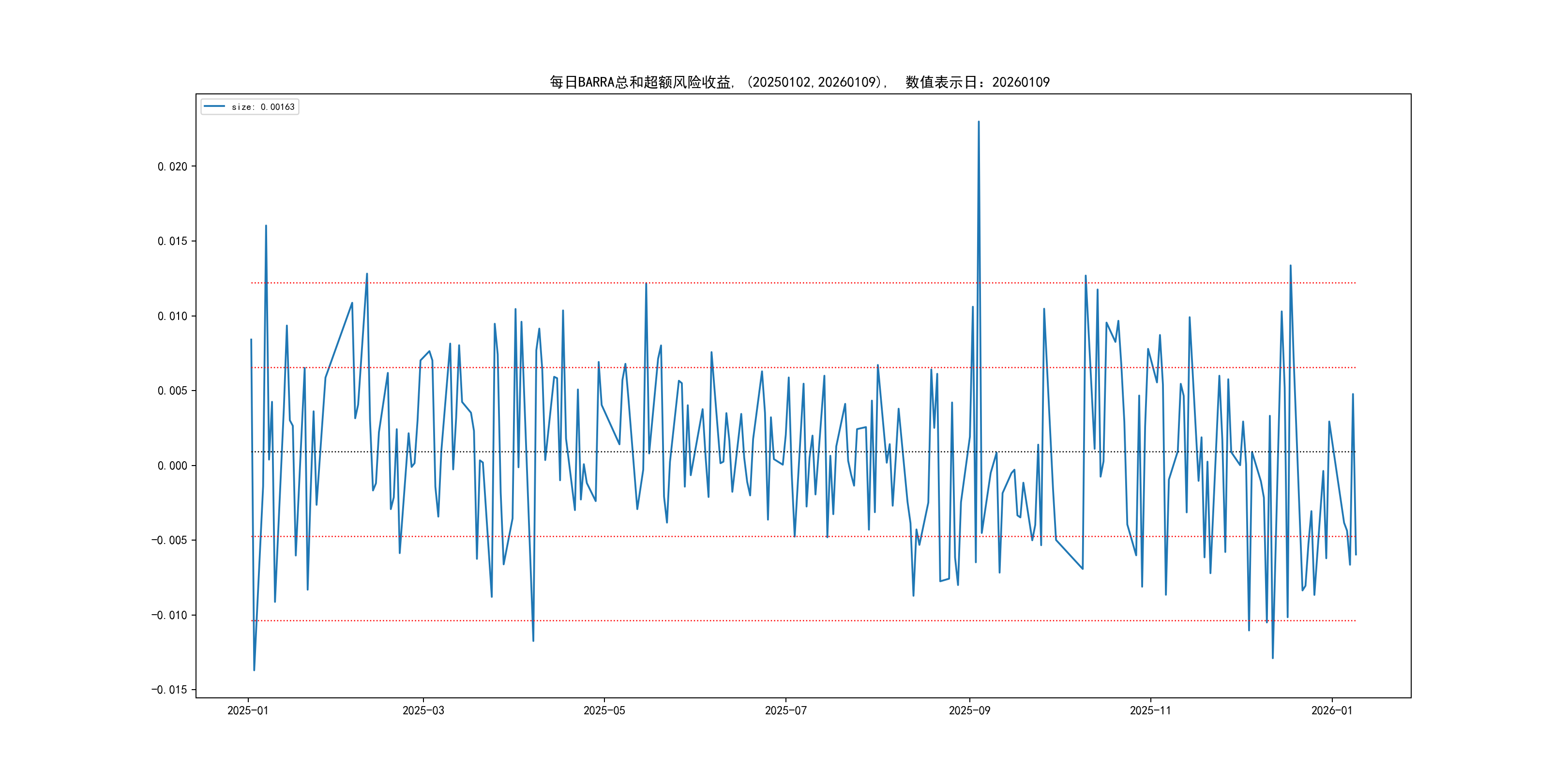The width and height of the screenshot is (1568, 784).
Task: Click the tallest spike peak near 2025-09
Action: pyautogui.click(x=978, y=122)
